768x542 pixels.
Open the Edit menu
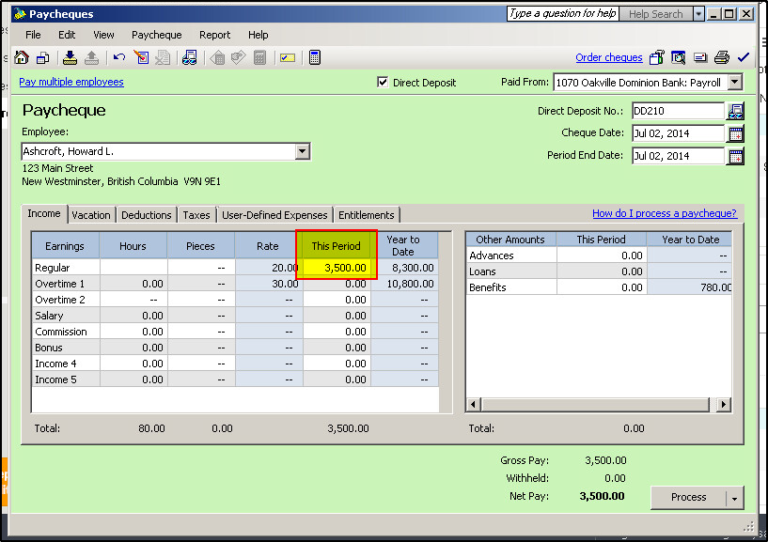pyautogui.click(x=67, y=35)
